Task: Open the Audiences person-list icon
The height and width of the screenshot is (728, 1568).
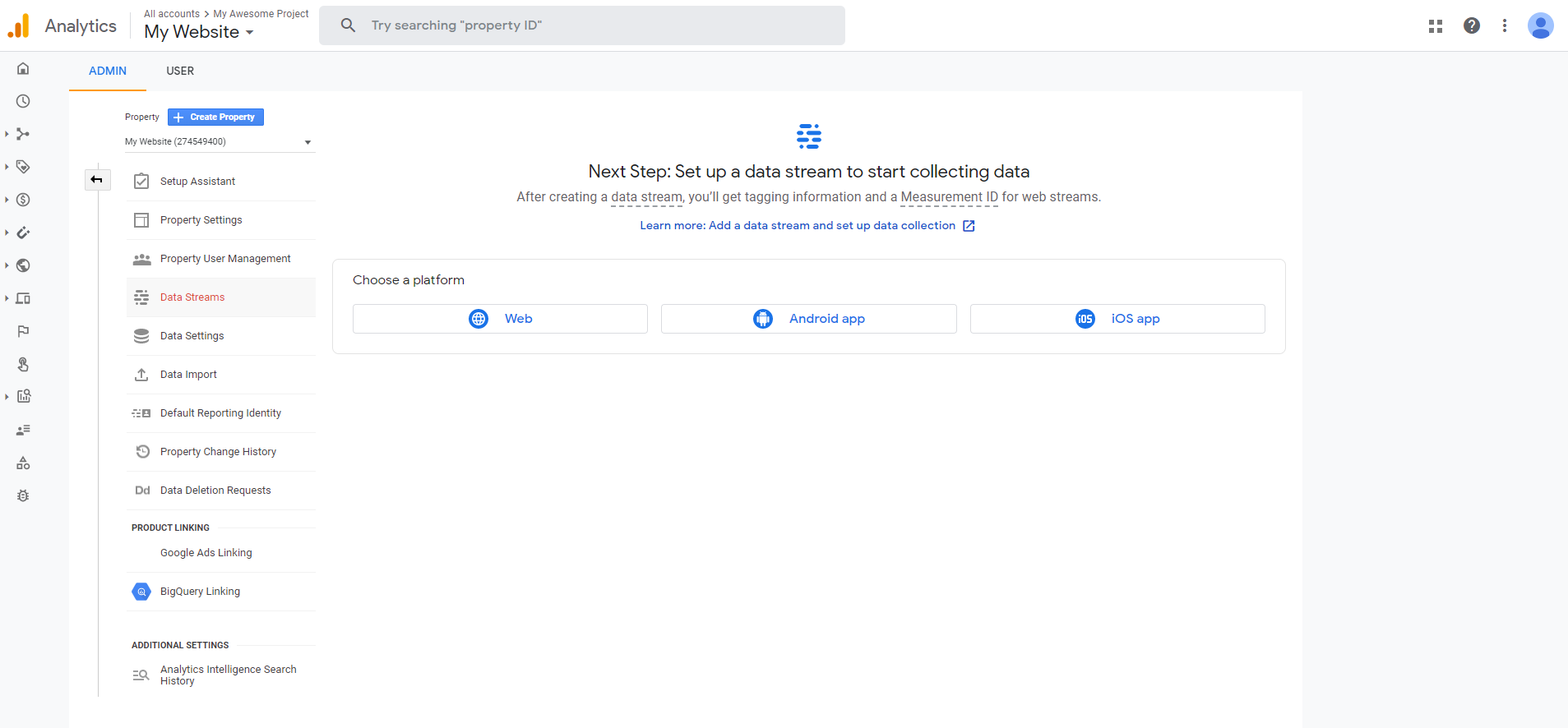Action: point(23,430)
